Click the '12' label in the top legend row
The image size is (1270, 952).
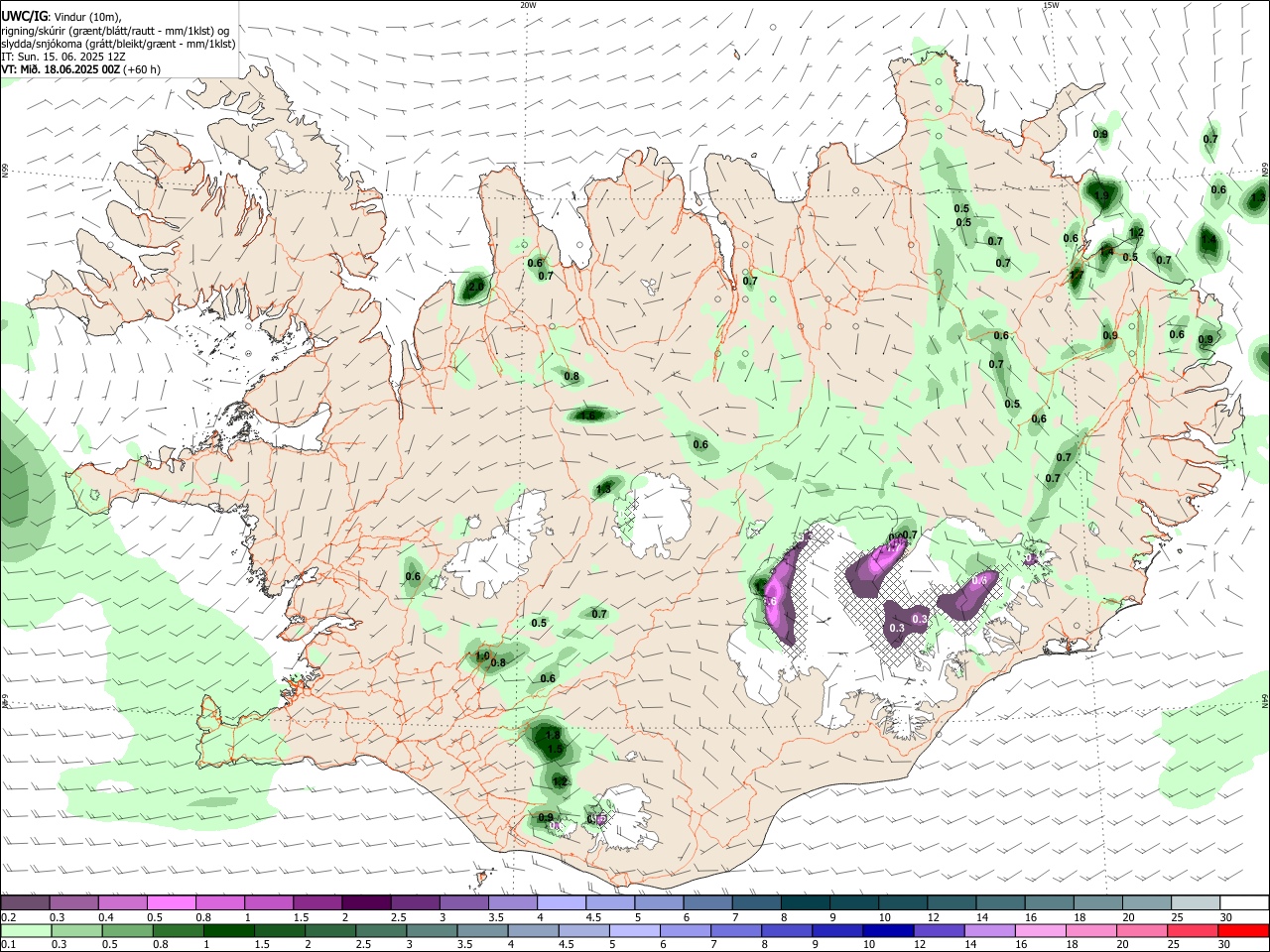[933, 917]
